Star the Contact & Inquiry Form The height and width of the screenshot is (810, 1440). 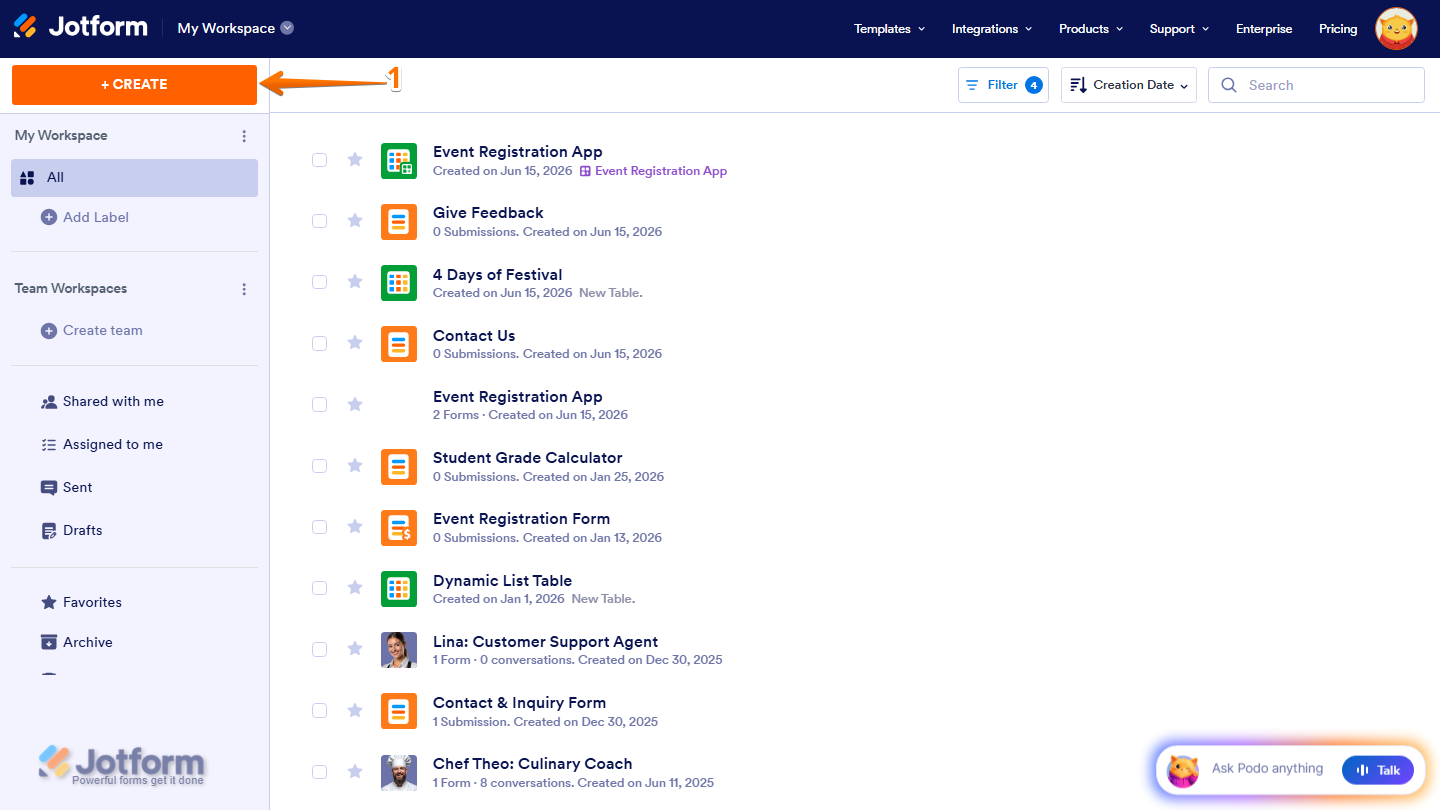355,709
